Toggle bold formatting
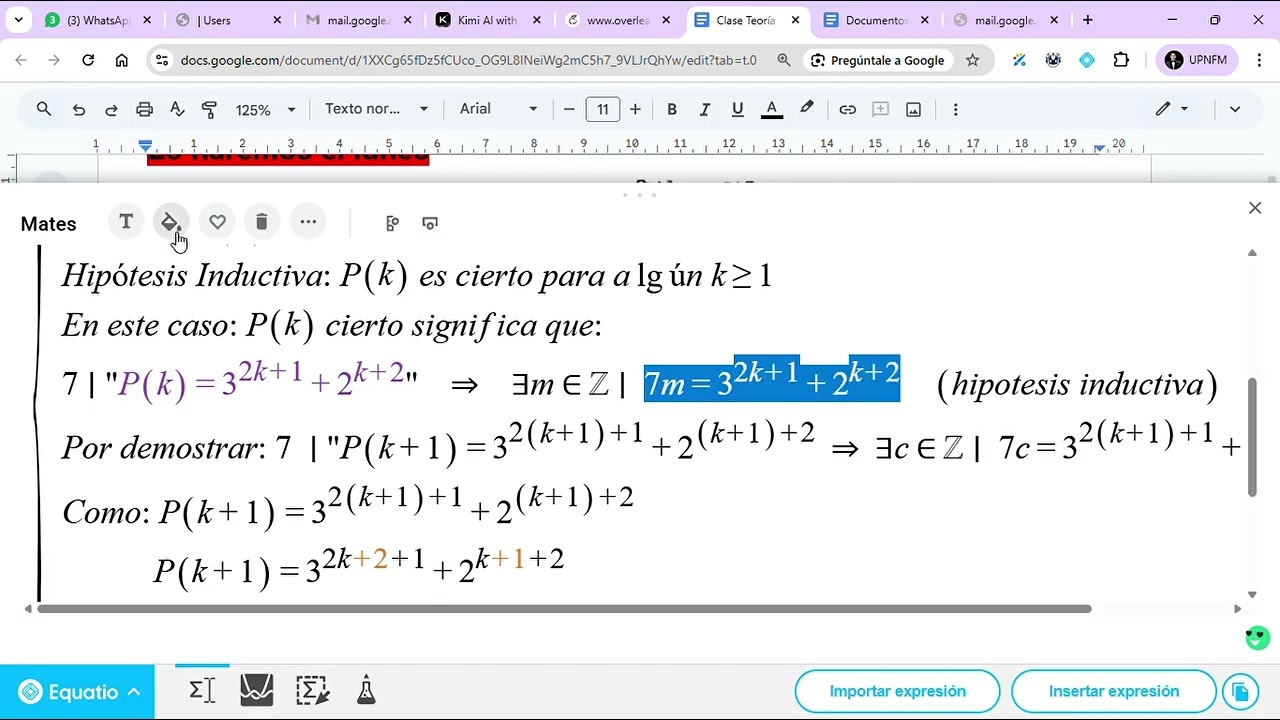Image resolution: width=1280 pixels, height=720 pixels. (x=672, y=110)
